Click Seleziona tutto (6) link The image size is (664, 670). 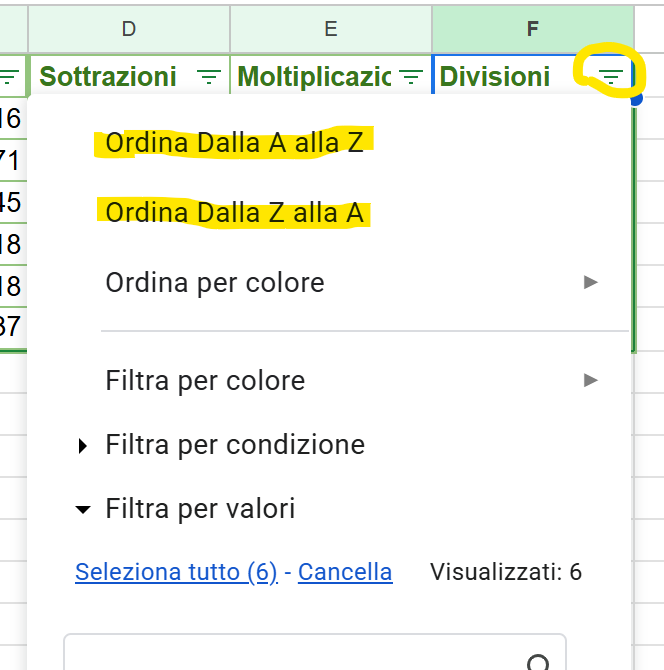pos(176,572)
